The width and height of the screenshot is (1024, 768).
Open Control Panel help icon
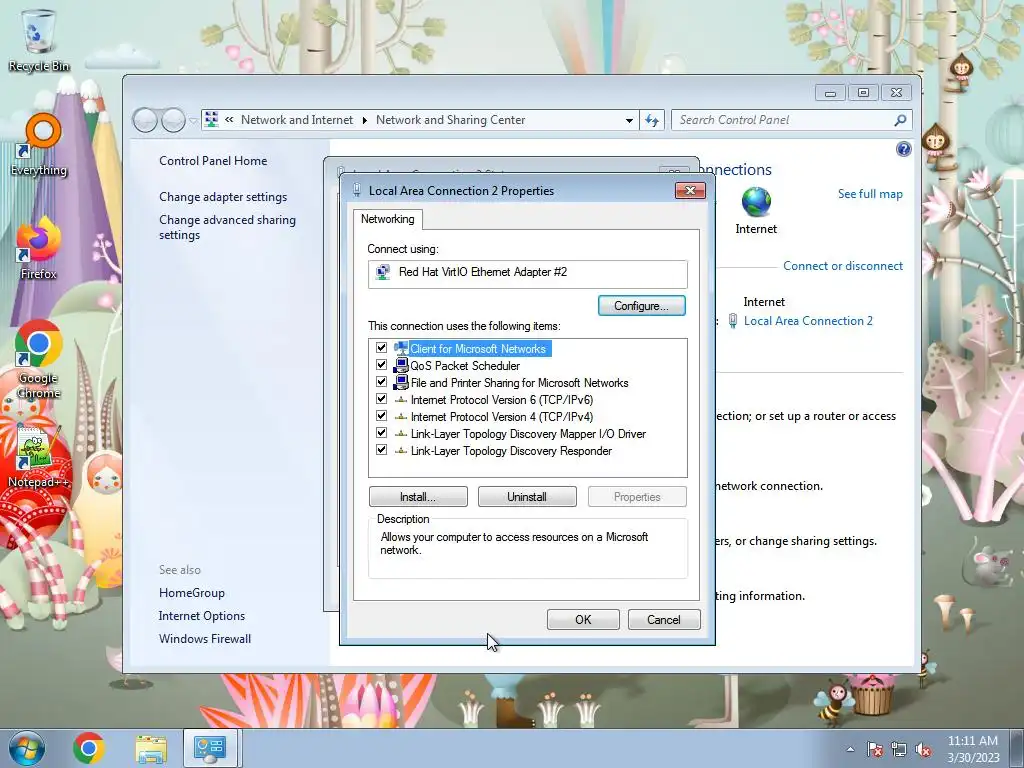tap(903, 150)
